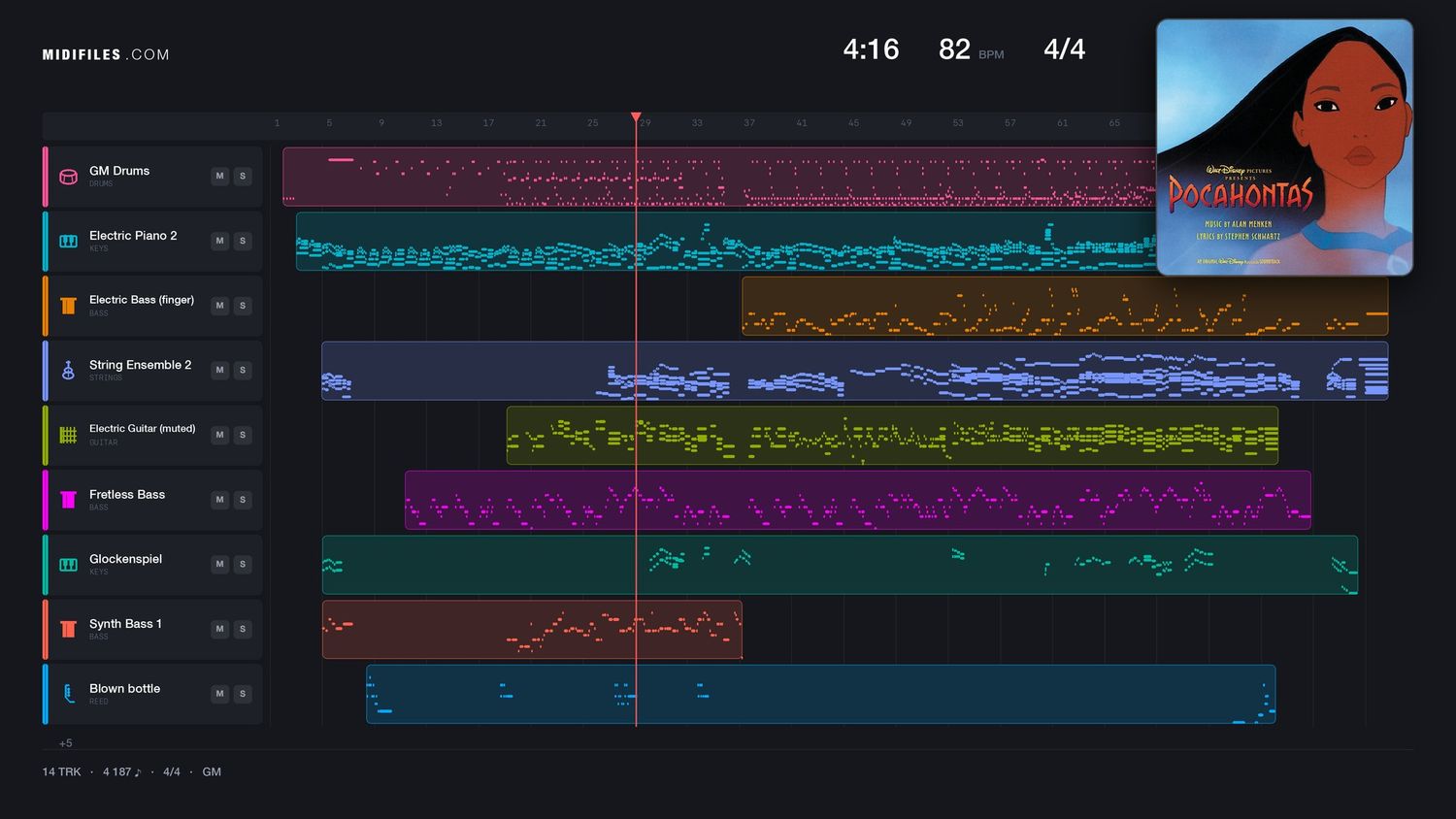Solo the Blown bottle track
This screenshot has width=1456, height=819.
[243, 694]
